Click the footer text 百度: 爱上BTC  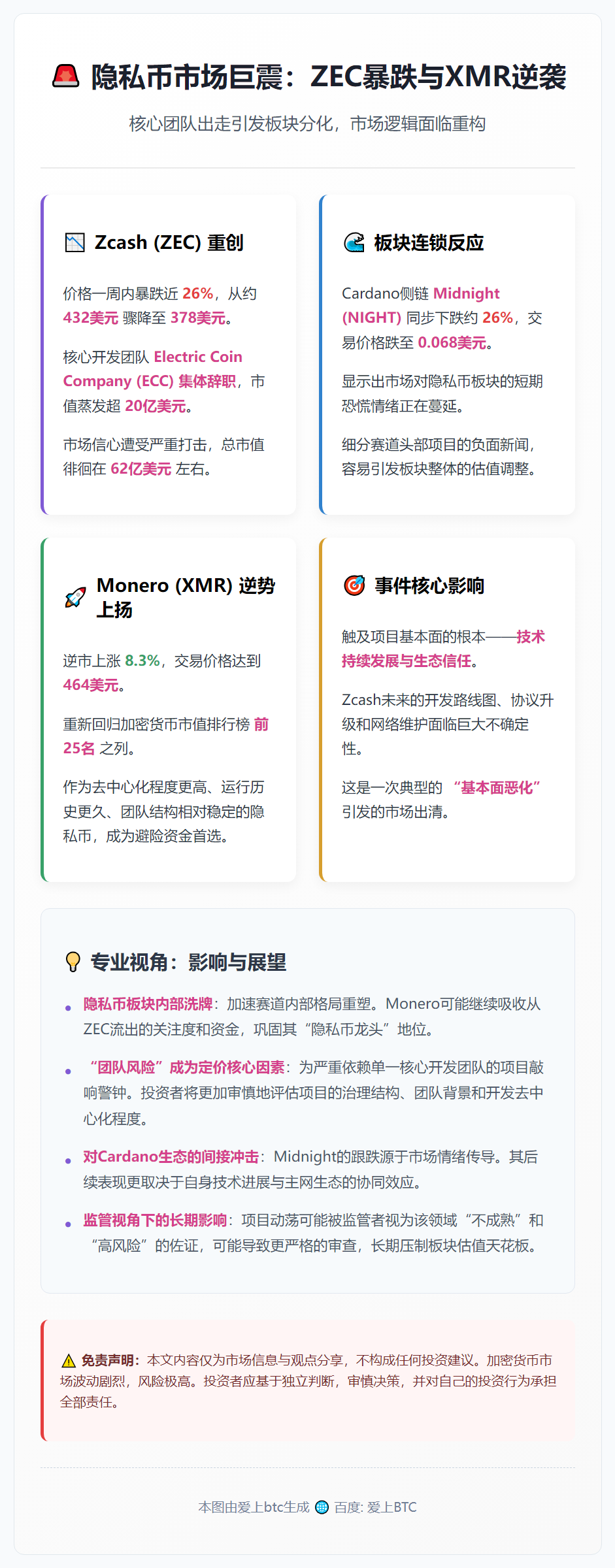[375, 1507]
